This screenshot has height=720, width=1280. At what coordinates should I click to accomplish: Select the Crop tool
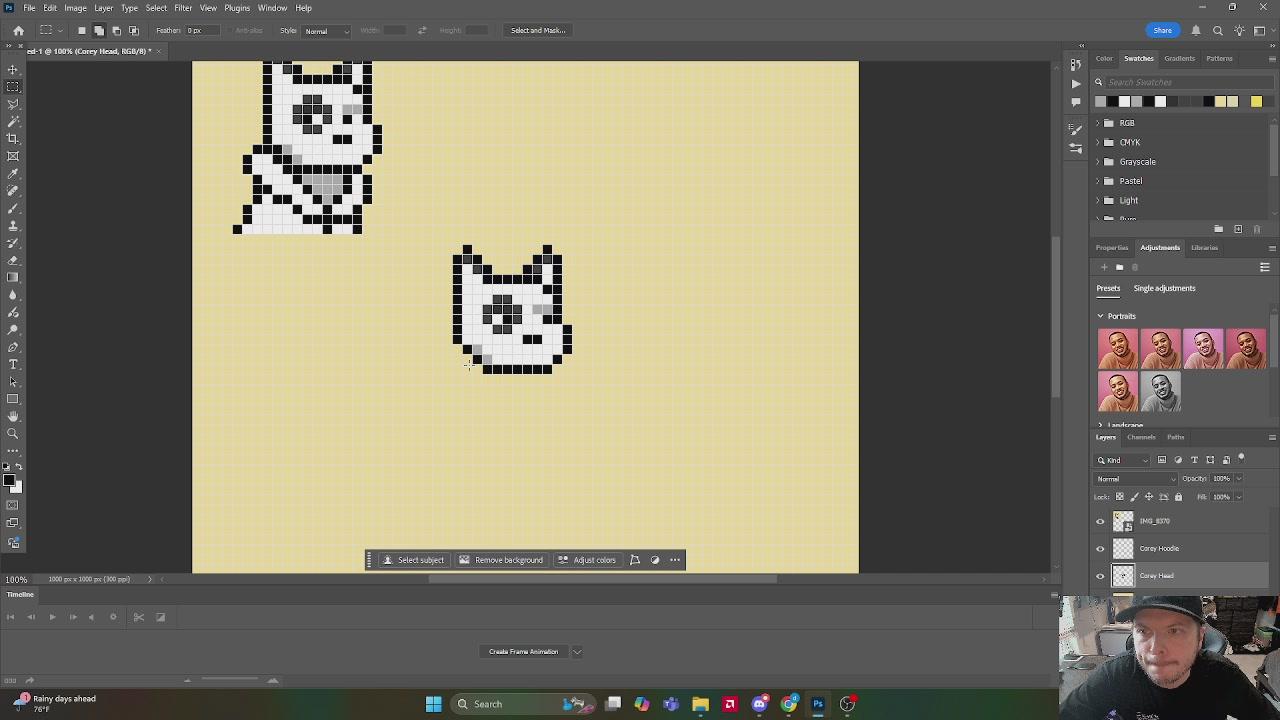click(13, 138)
